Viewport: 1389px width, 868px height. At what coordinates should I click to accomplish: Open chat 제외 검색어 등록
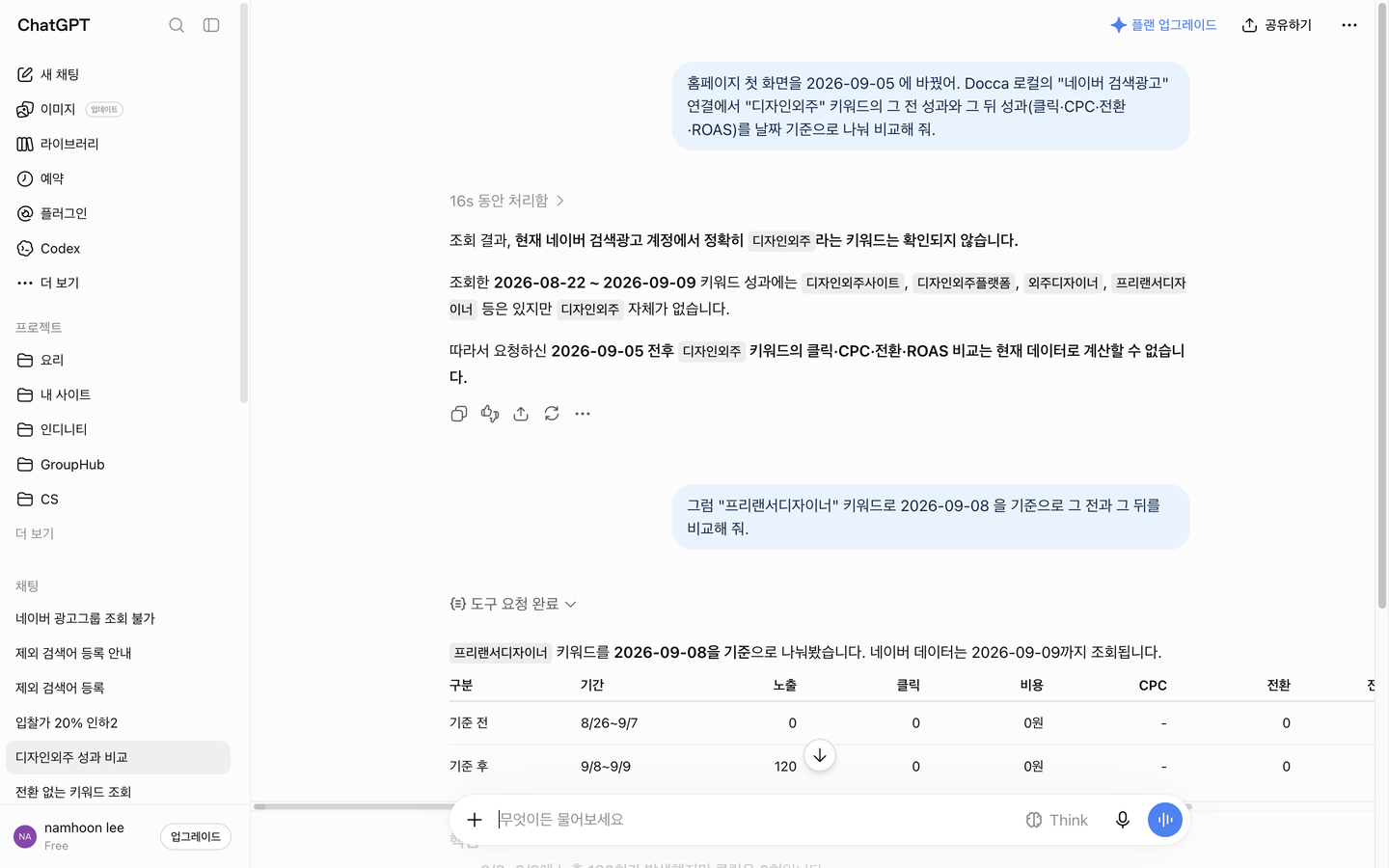click(x=118, y=688)
